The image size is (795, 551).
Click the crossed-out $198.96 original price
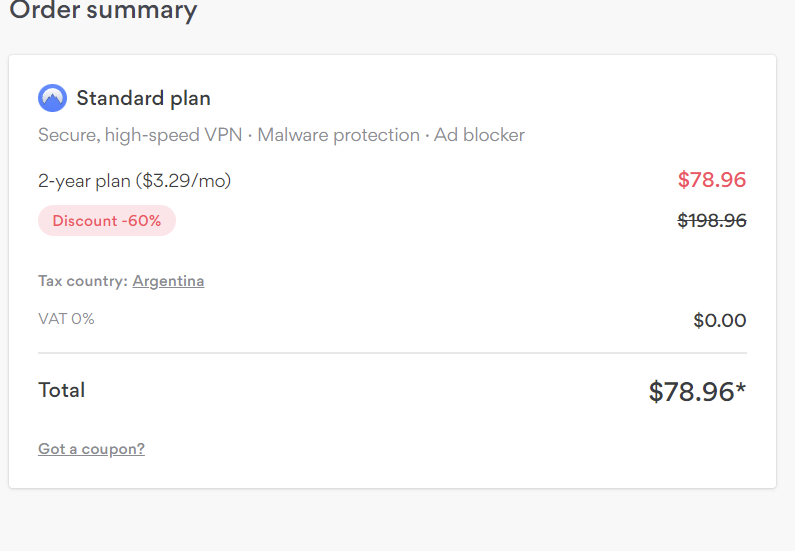coord(712,221)
